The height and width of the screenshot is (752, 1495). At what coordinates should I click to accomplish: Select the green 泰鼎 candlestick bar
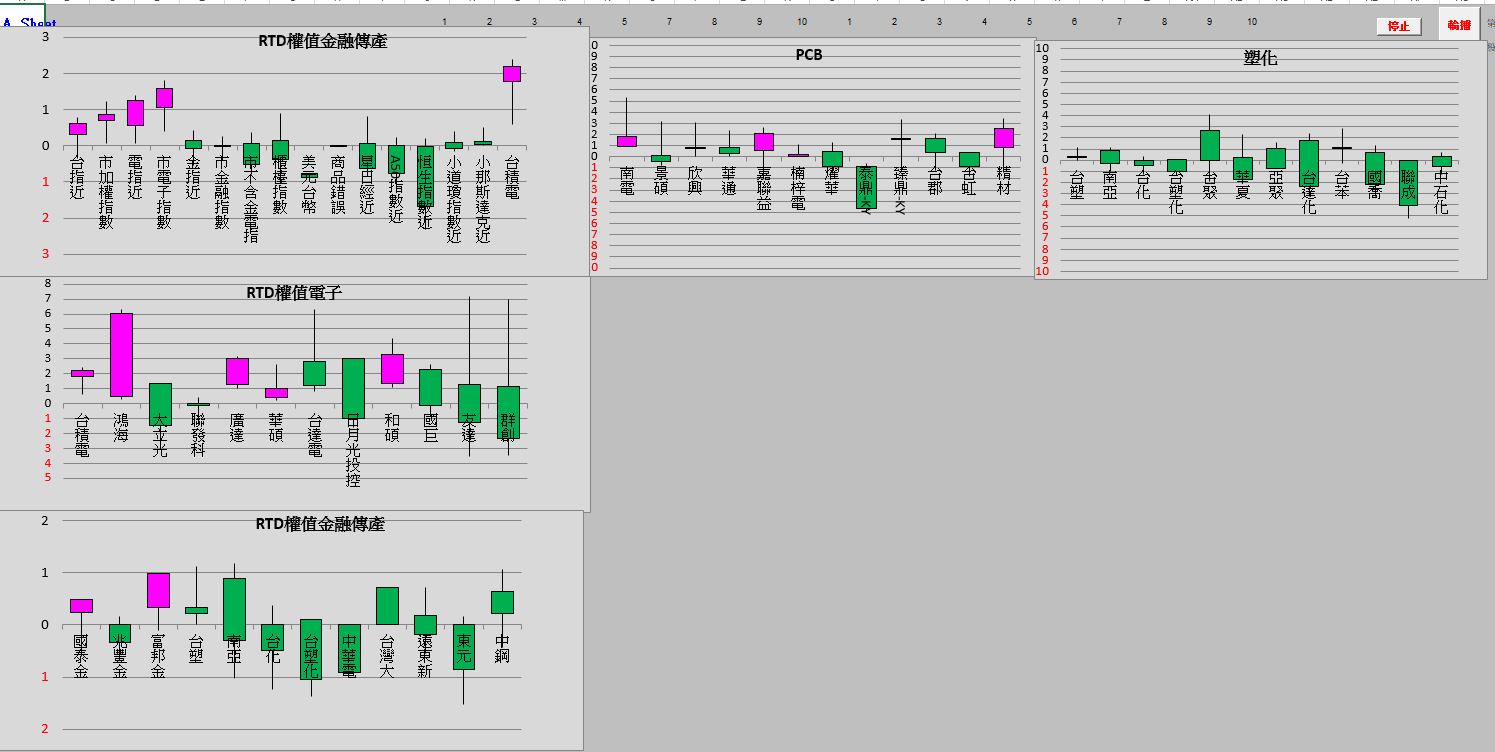(x=866, y=187)
